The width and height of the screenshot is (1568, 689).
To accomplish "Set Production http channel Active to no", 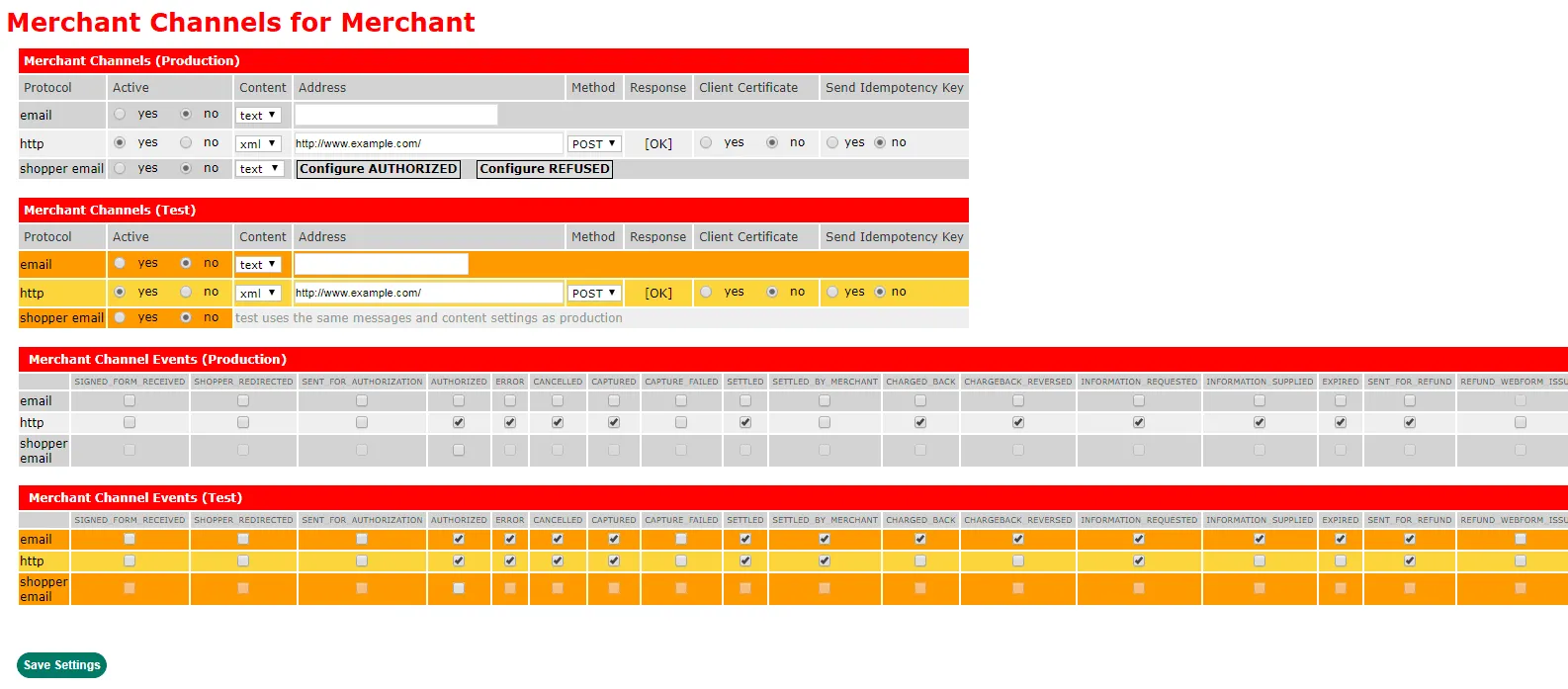I will click(186, 142).
